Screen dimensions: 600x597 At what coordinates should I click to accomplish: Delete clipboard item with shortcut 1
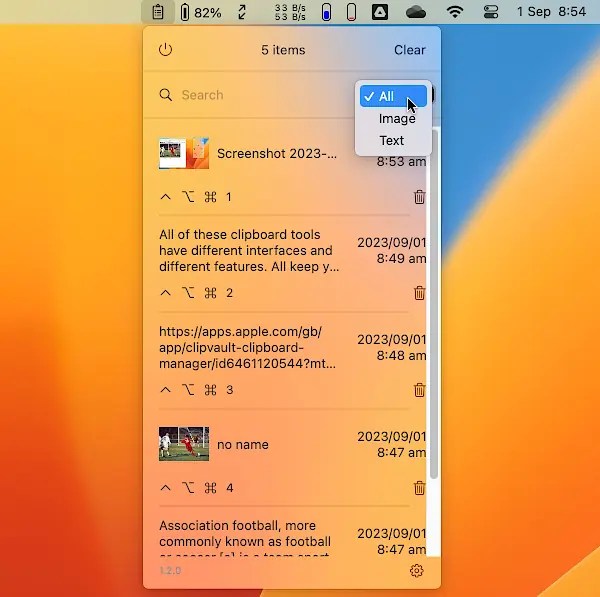(x=419, y=197)
